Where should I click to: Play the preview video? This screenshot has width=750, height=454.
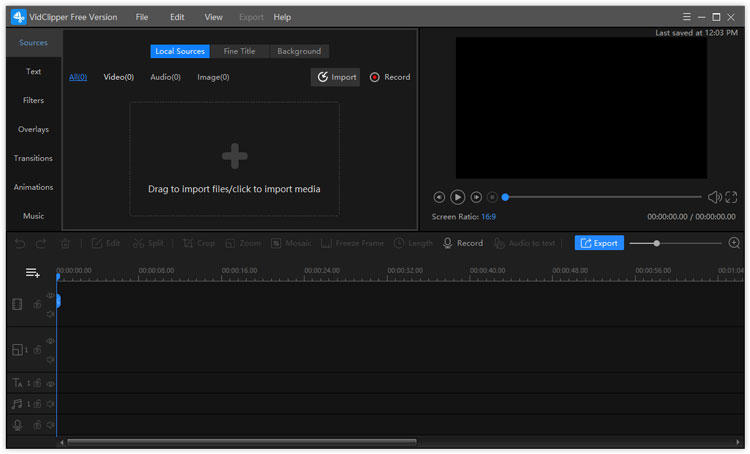[458, 197]
